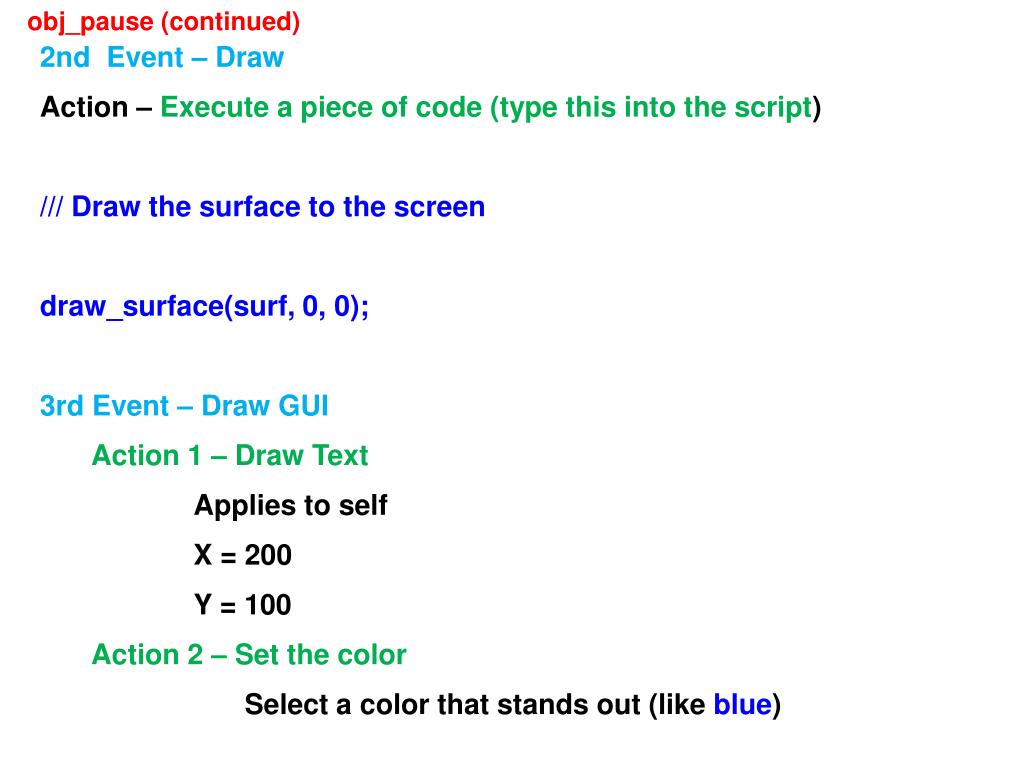Click the 'Y = 100' value
This screenshot has height=768, width=1024.
tap(243, 605)
